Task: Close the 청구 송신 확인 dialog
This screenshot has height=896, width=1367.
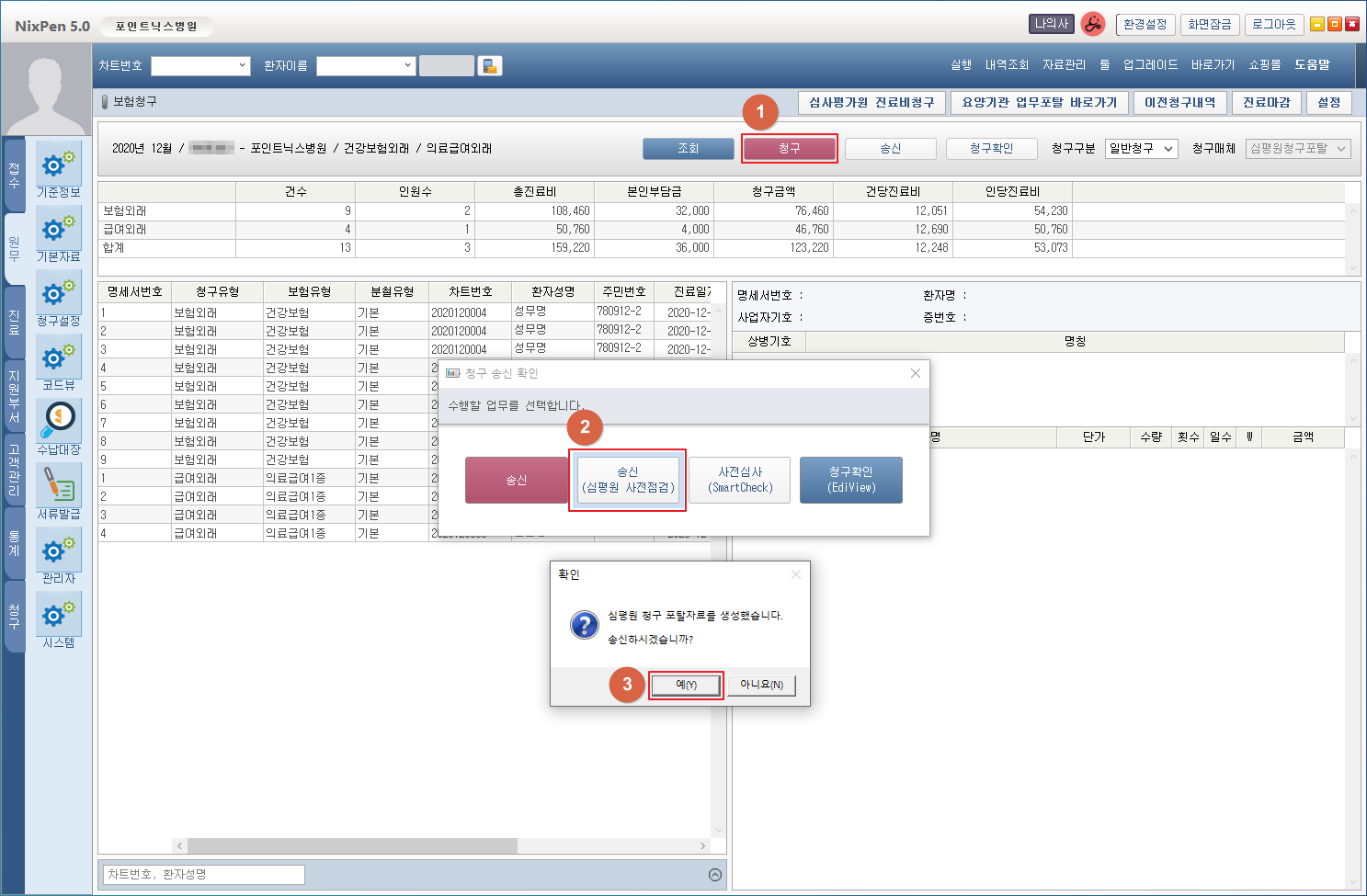Action: [915, 373]
